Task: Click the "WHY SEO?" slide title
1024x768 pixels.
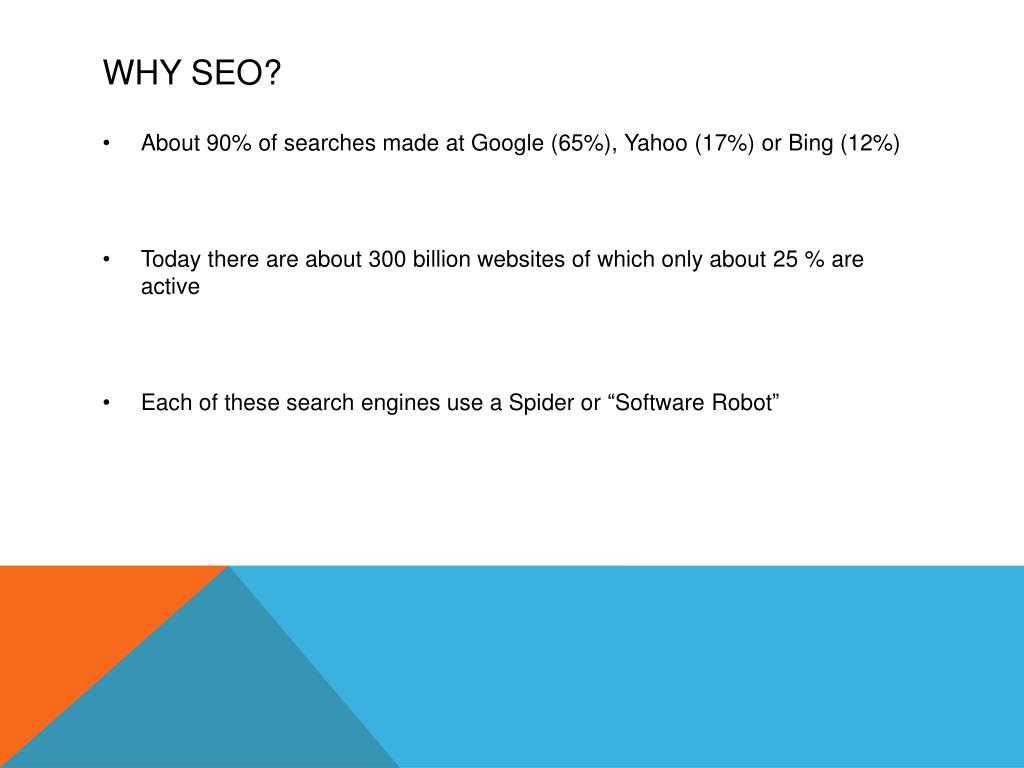Action: [192, 72]
